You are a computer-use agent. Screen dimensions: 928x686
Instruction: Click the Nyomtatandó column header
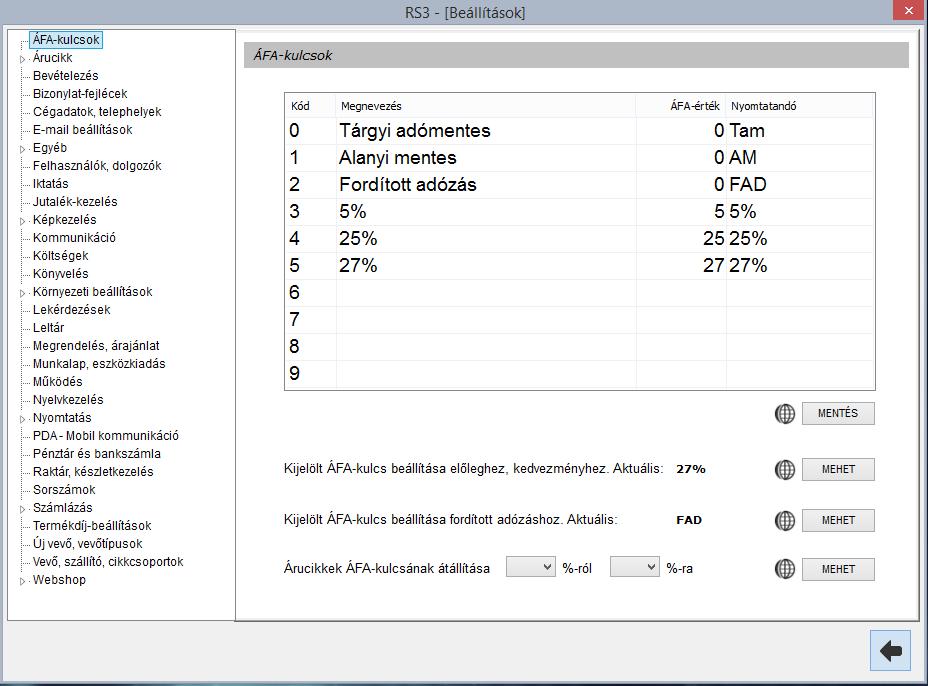point(800,106)
